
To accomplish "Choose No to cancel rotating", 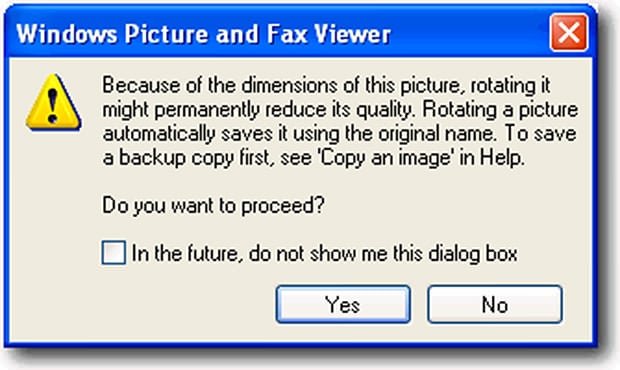I will [495, 304].
